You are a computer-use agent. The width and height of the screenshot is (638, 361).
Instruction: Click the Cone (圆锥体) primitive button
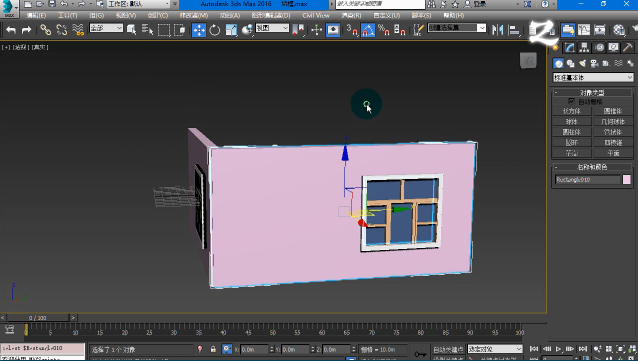tap(613, 111)
